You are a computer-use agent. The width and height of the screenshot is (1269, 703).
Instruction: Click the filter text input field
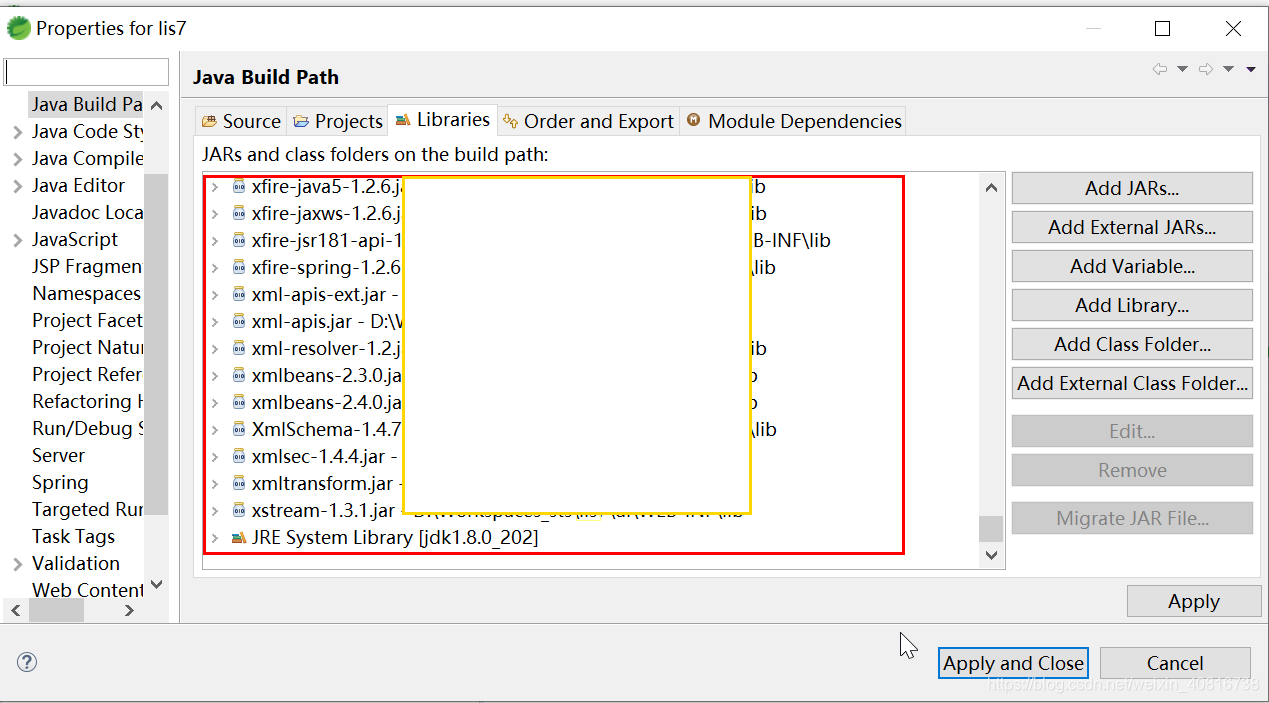tap(87, 72)
